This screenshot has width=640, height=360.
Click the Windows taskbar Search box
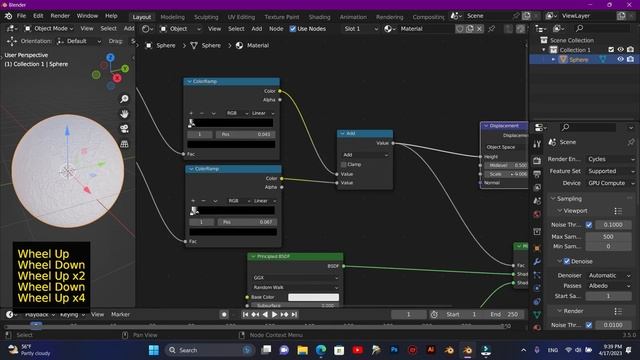[209, 350]
